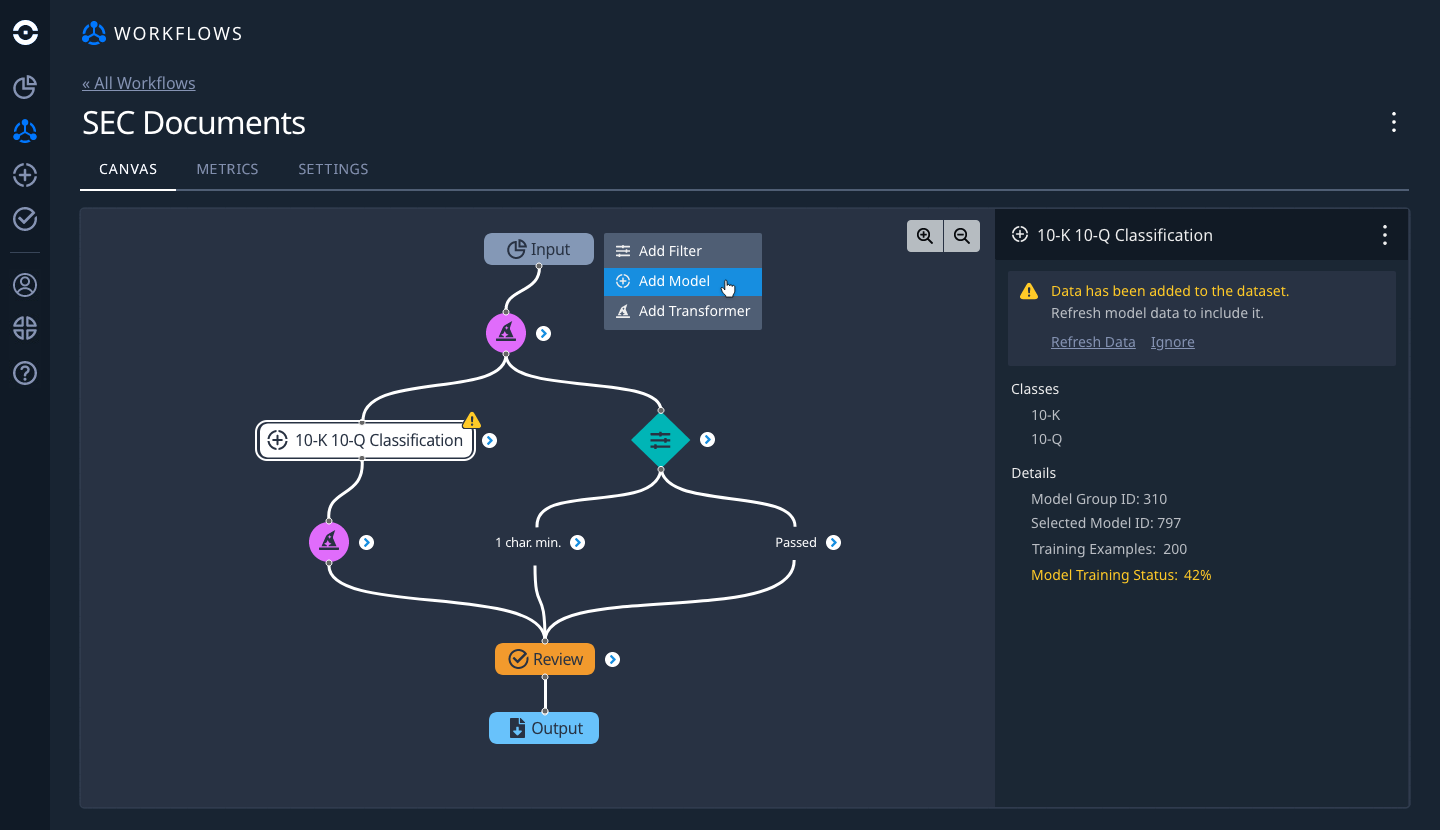Open the SETTINGS tab
This screenshot has height=830, width=1440.
pos(333,169)
